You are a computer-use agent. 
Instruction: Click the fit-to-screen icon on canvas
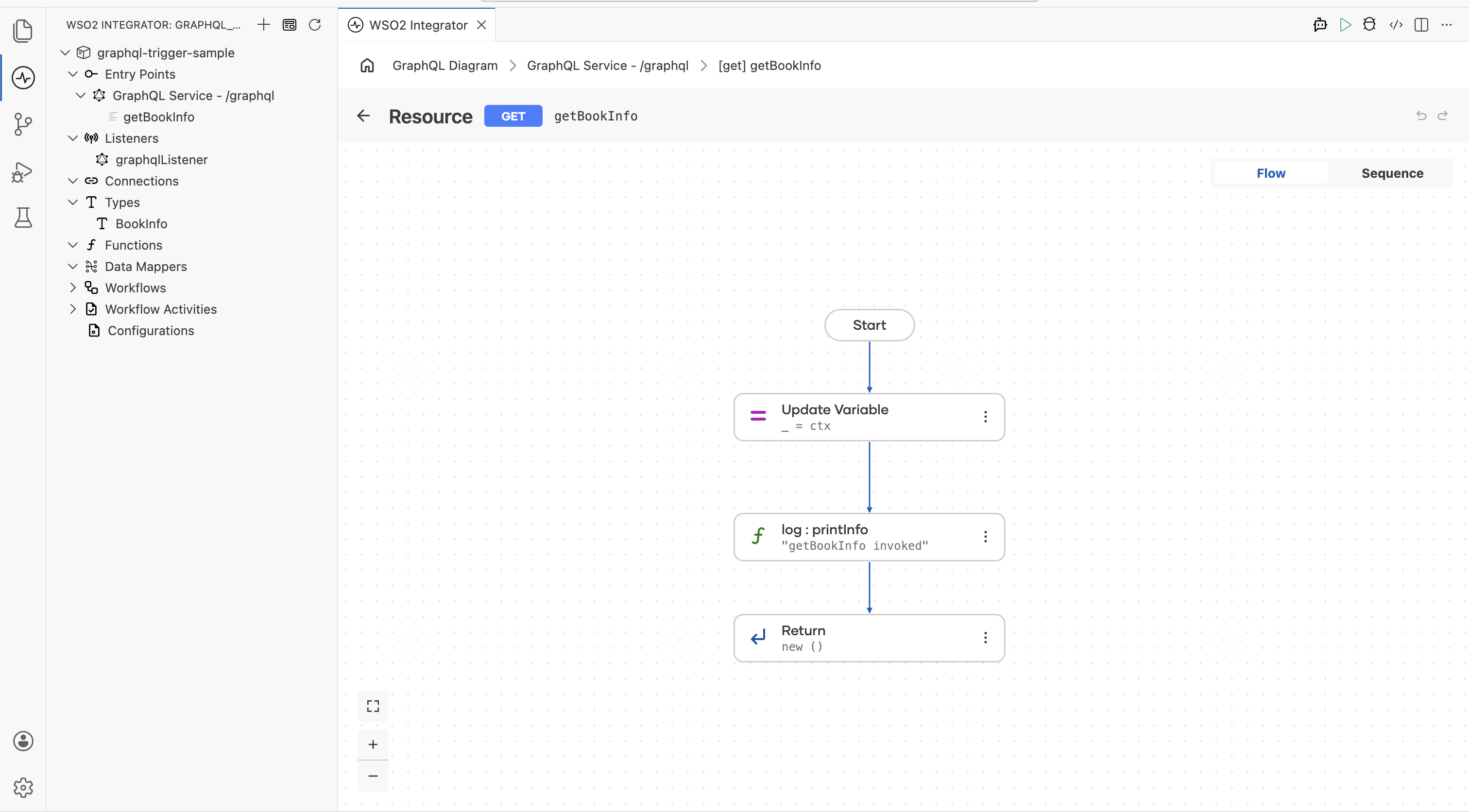(373, 706)
